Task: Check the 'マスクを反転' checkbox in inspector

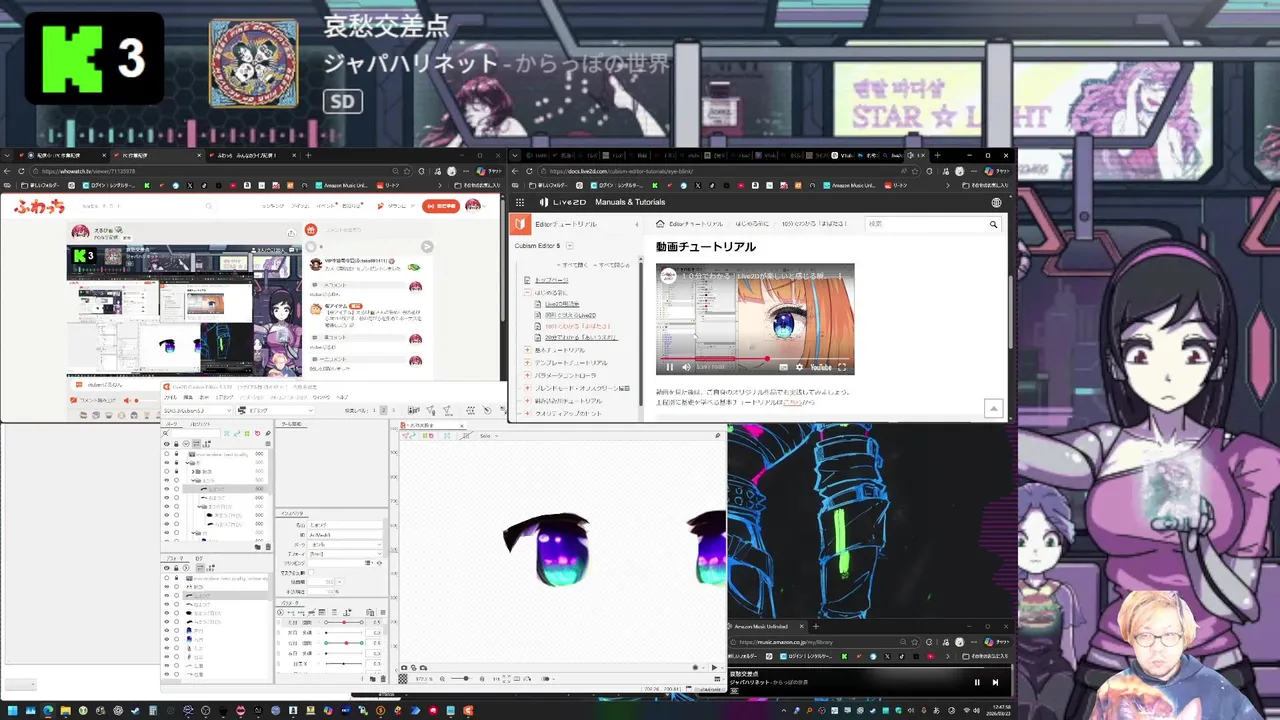Action: [311, 572]
